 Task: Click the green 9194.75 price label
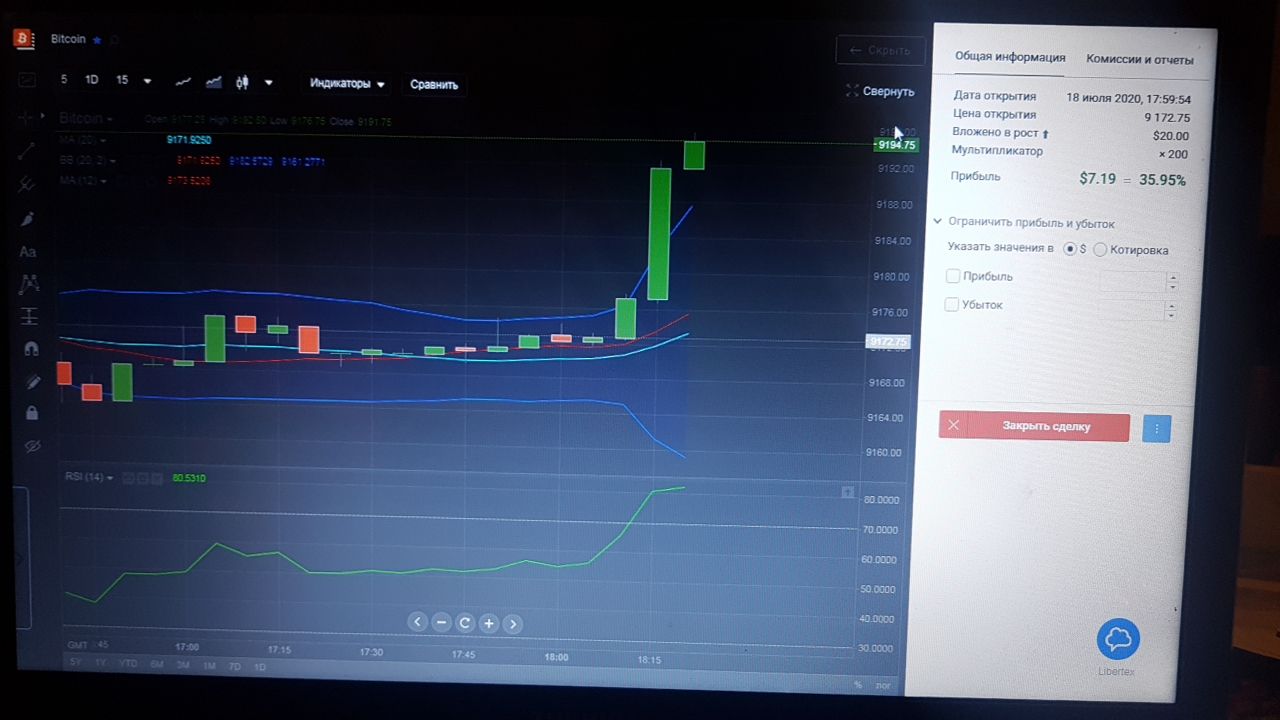pyautogui.click(x=895, y=145)
